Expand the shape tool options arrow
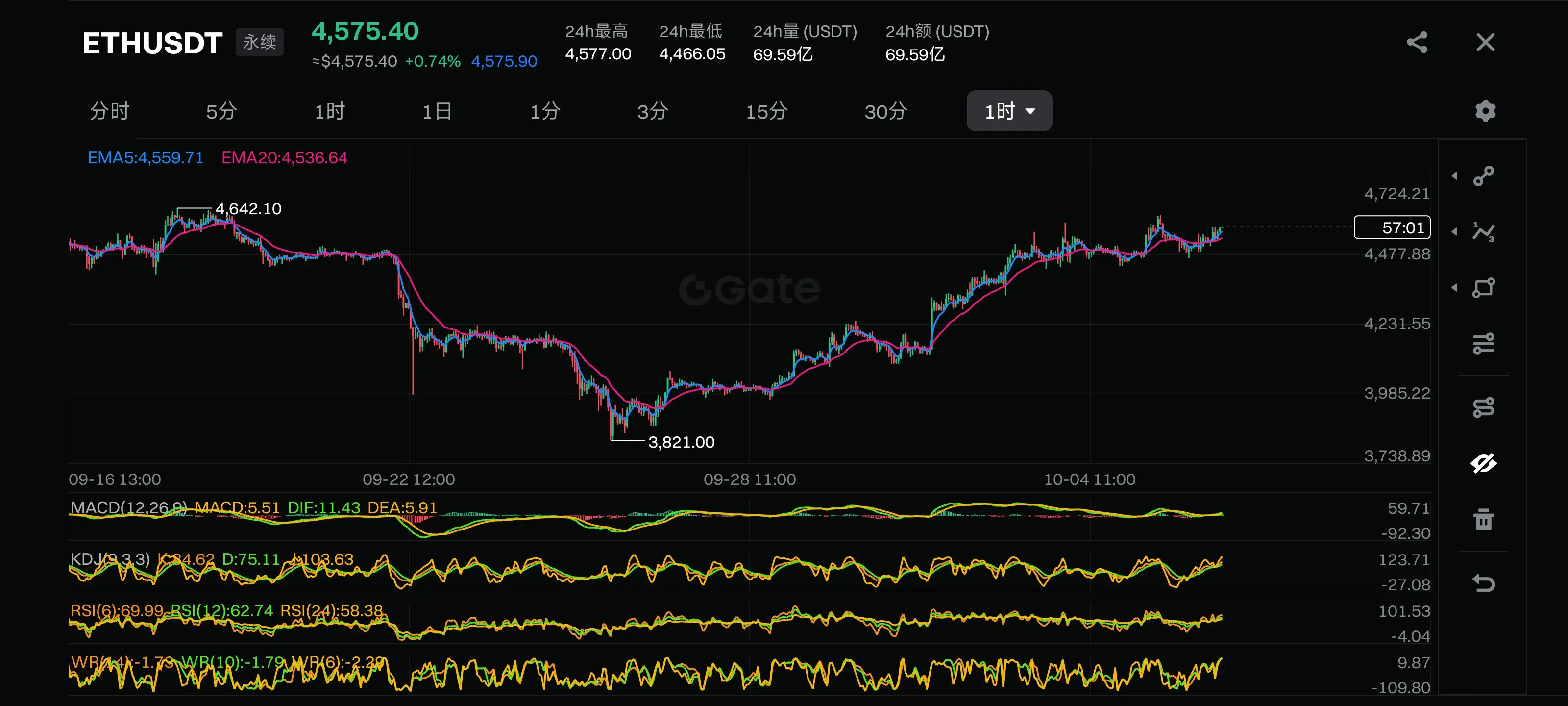The image size is (1568, 706). [1454, 287]
